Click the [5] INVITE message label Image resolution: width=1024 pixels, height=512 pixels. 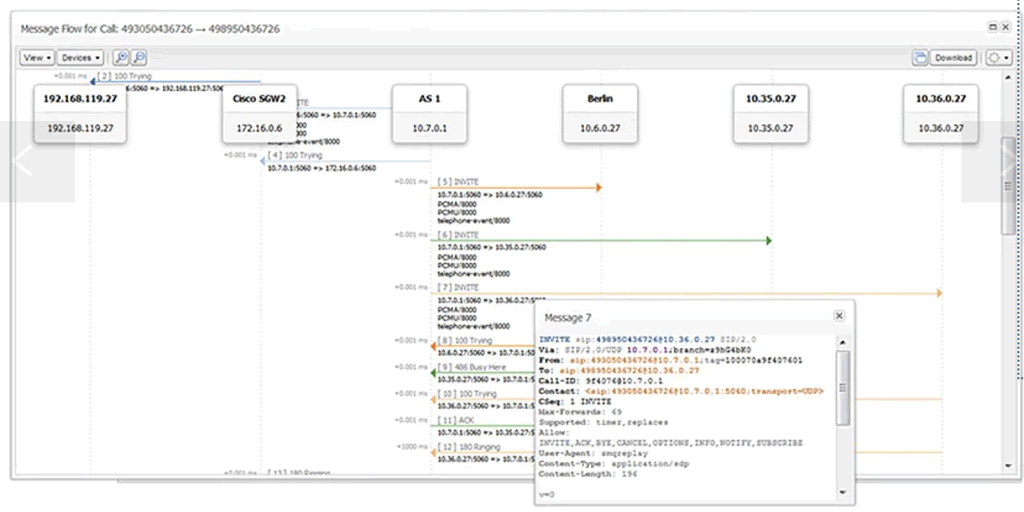click(458, 182)
